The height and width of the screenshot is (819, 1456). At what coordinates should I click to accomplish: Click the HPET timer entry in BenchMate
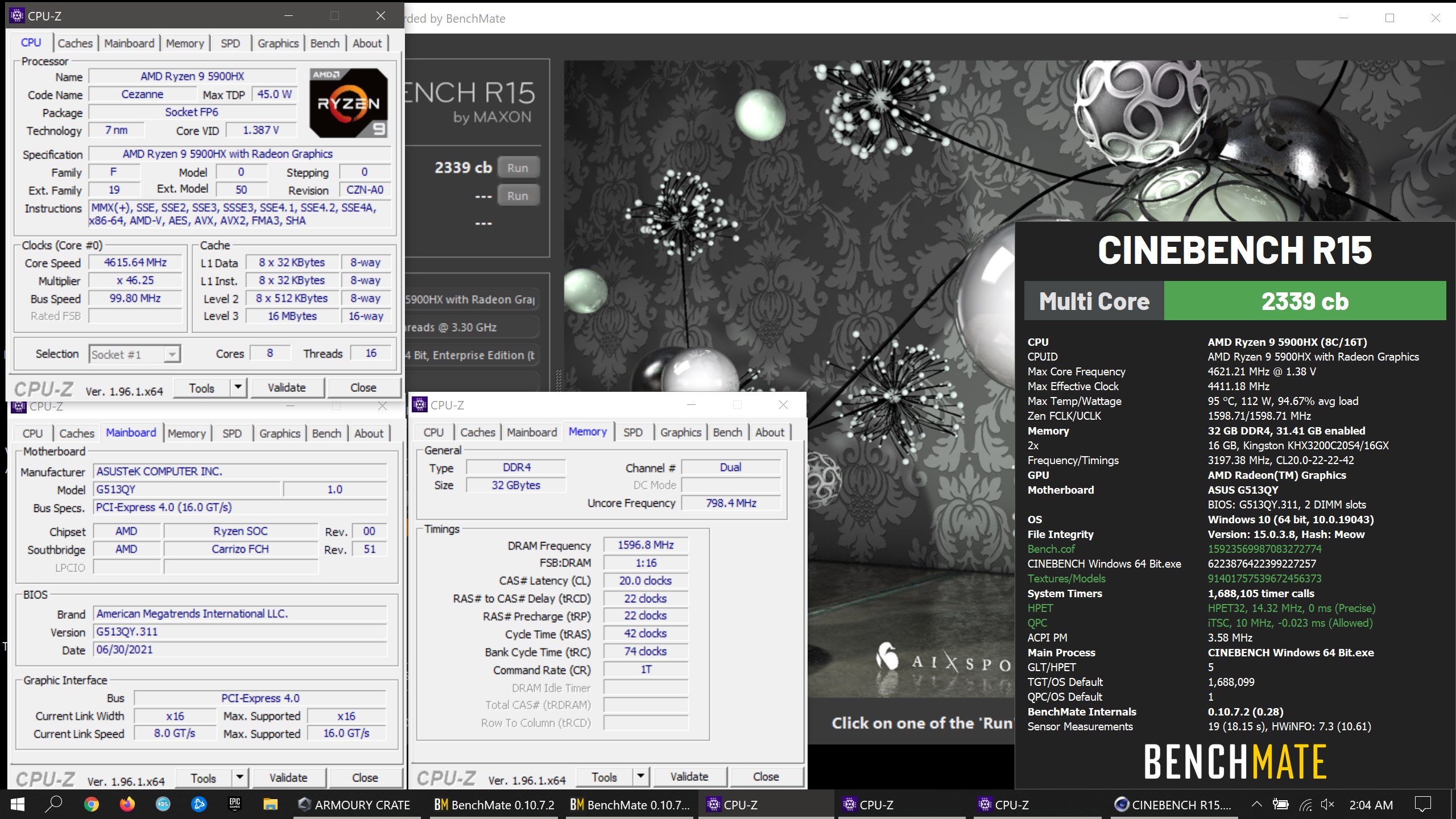[x=1040, y=608]
